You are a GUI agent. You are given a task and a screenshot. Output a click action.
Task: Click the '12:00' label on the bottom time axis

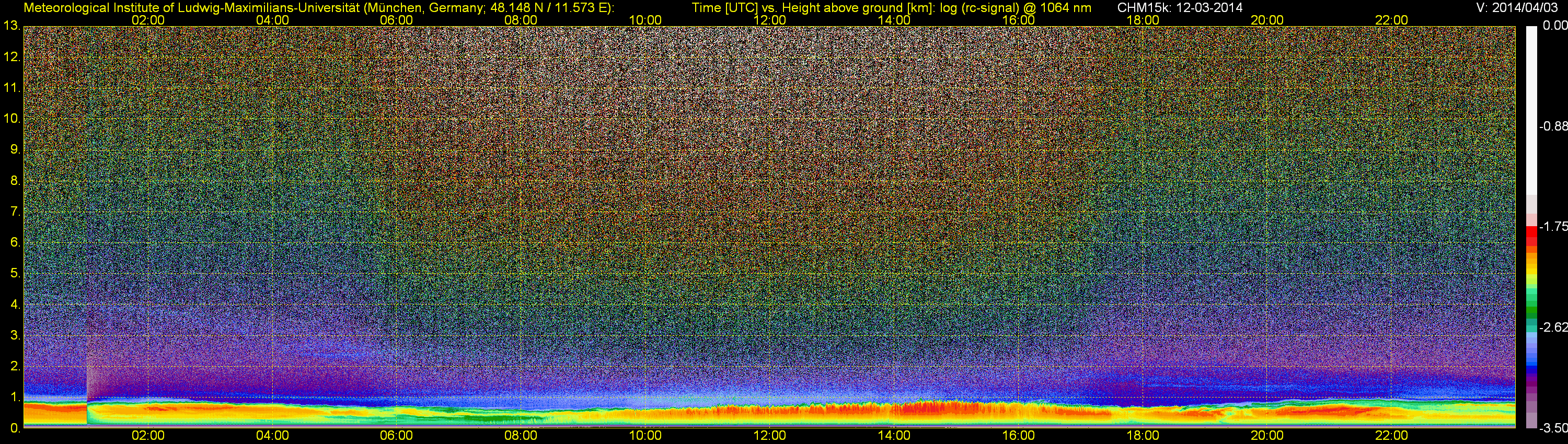click(x=769, y=436)
